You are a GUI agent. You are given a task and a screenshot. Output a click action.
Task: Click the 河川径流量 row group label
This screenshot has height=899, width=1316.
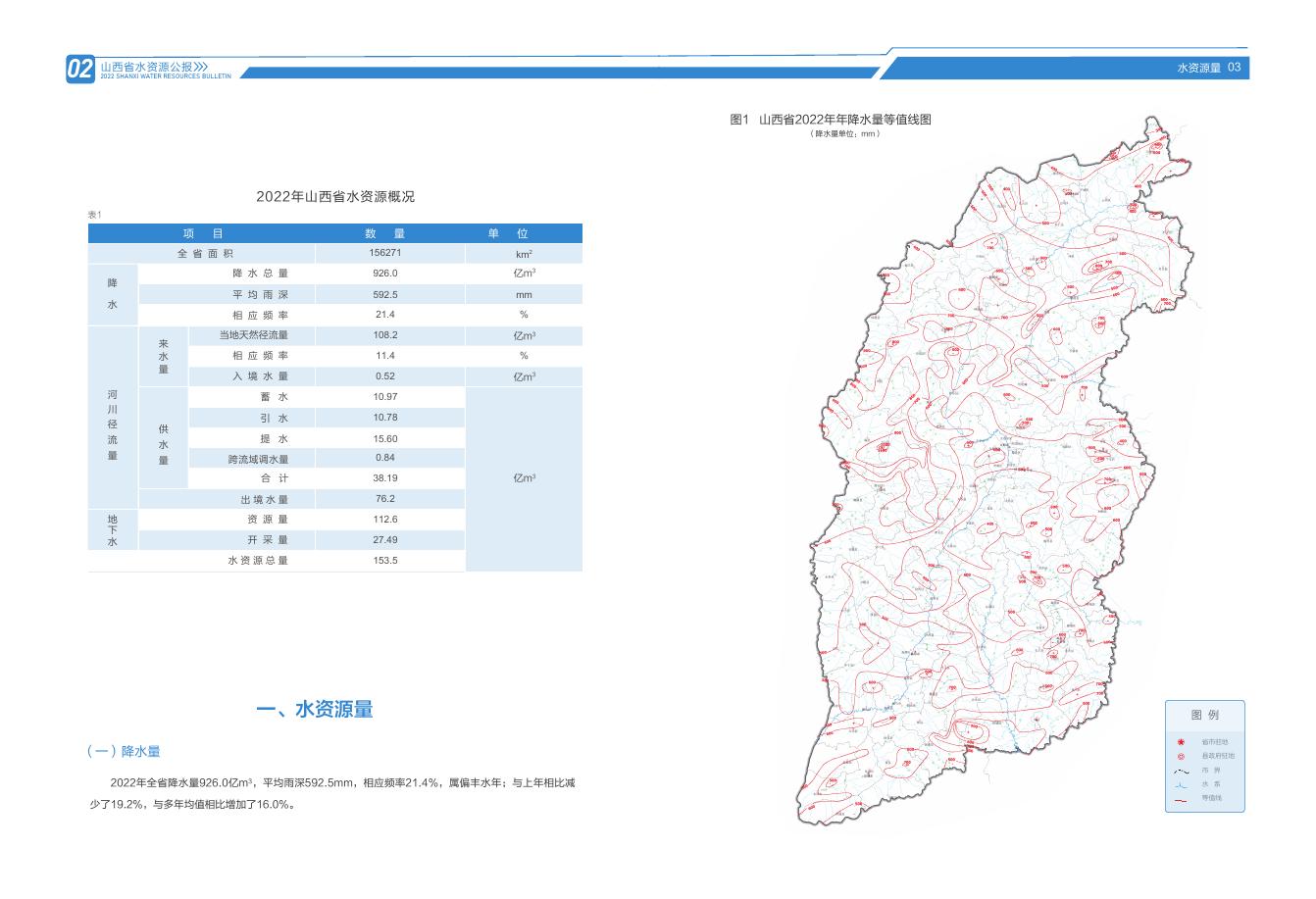pos(112,426)
